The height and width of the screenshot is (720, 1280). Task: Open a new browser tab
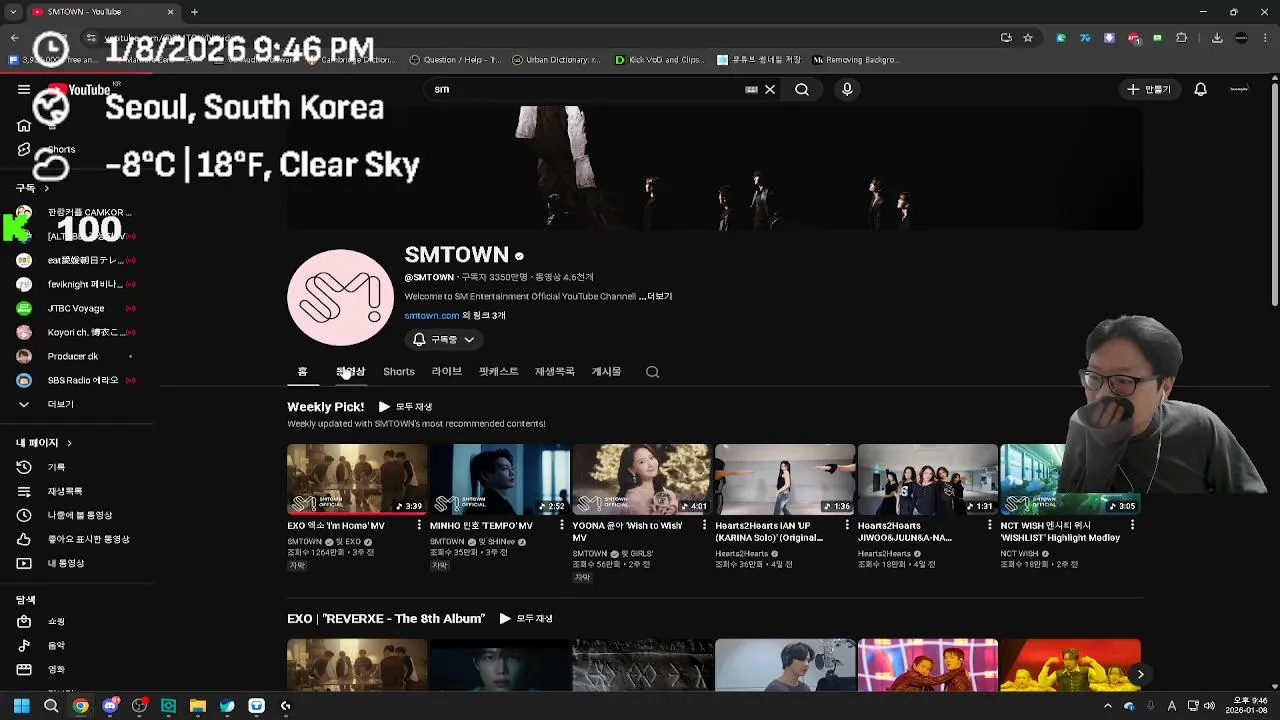pyautogui.click(x=194, y=12)
